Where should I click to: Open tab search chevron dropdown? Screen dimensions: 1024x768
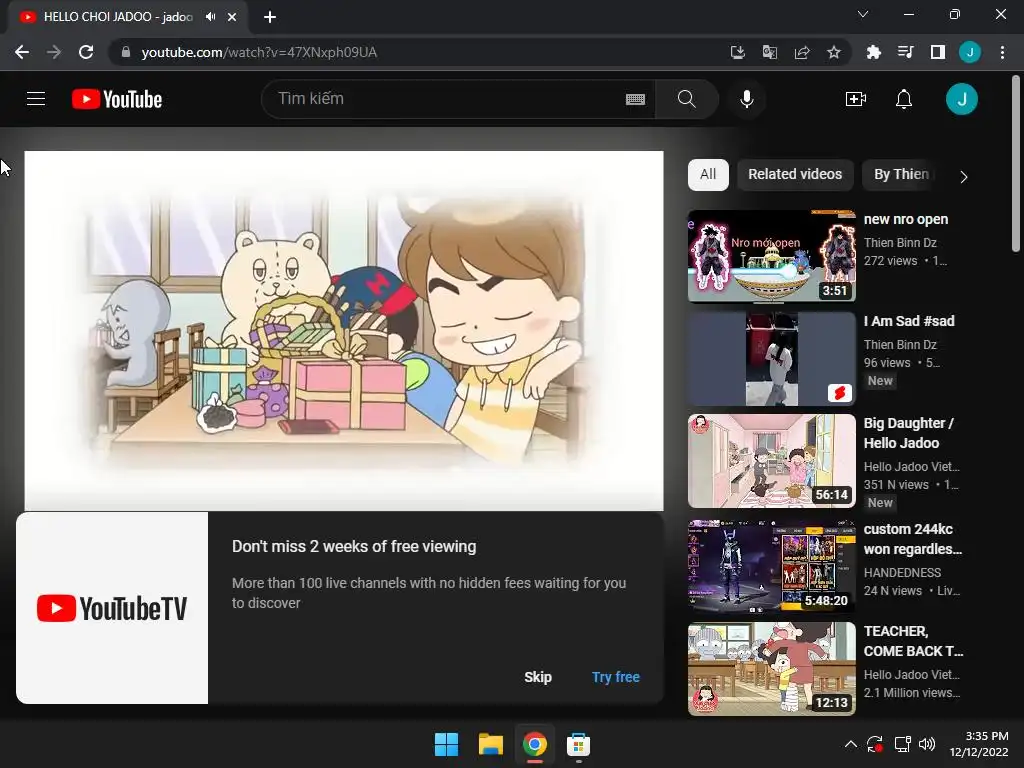(863, 14)
